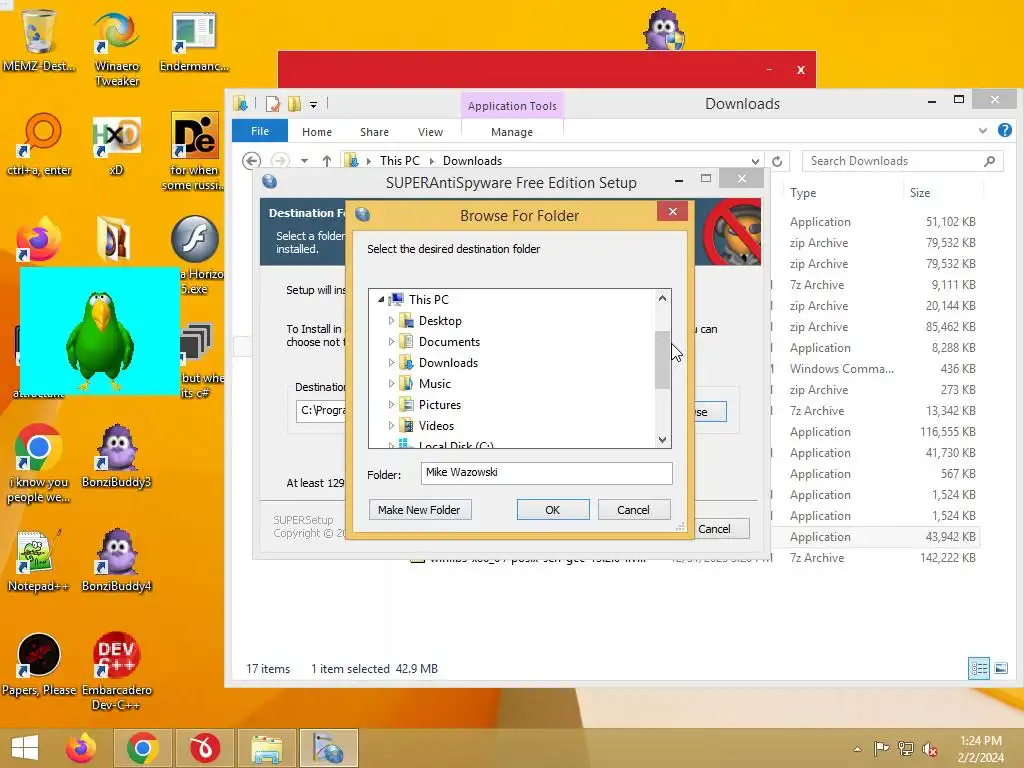Open the Flash player desktop icon

194,238
